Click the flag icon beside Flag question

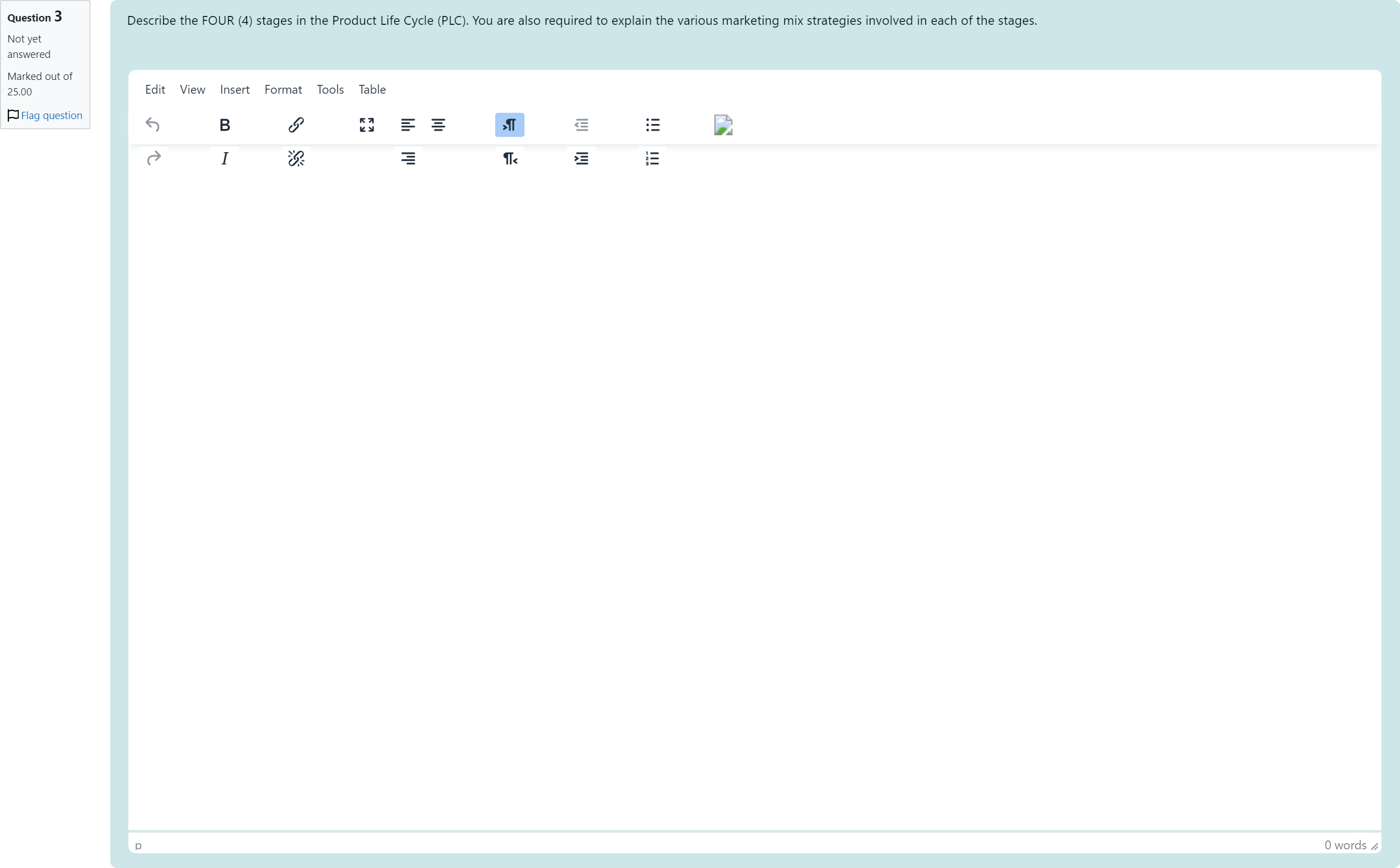click(x=13, y=115)
